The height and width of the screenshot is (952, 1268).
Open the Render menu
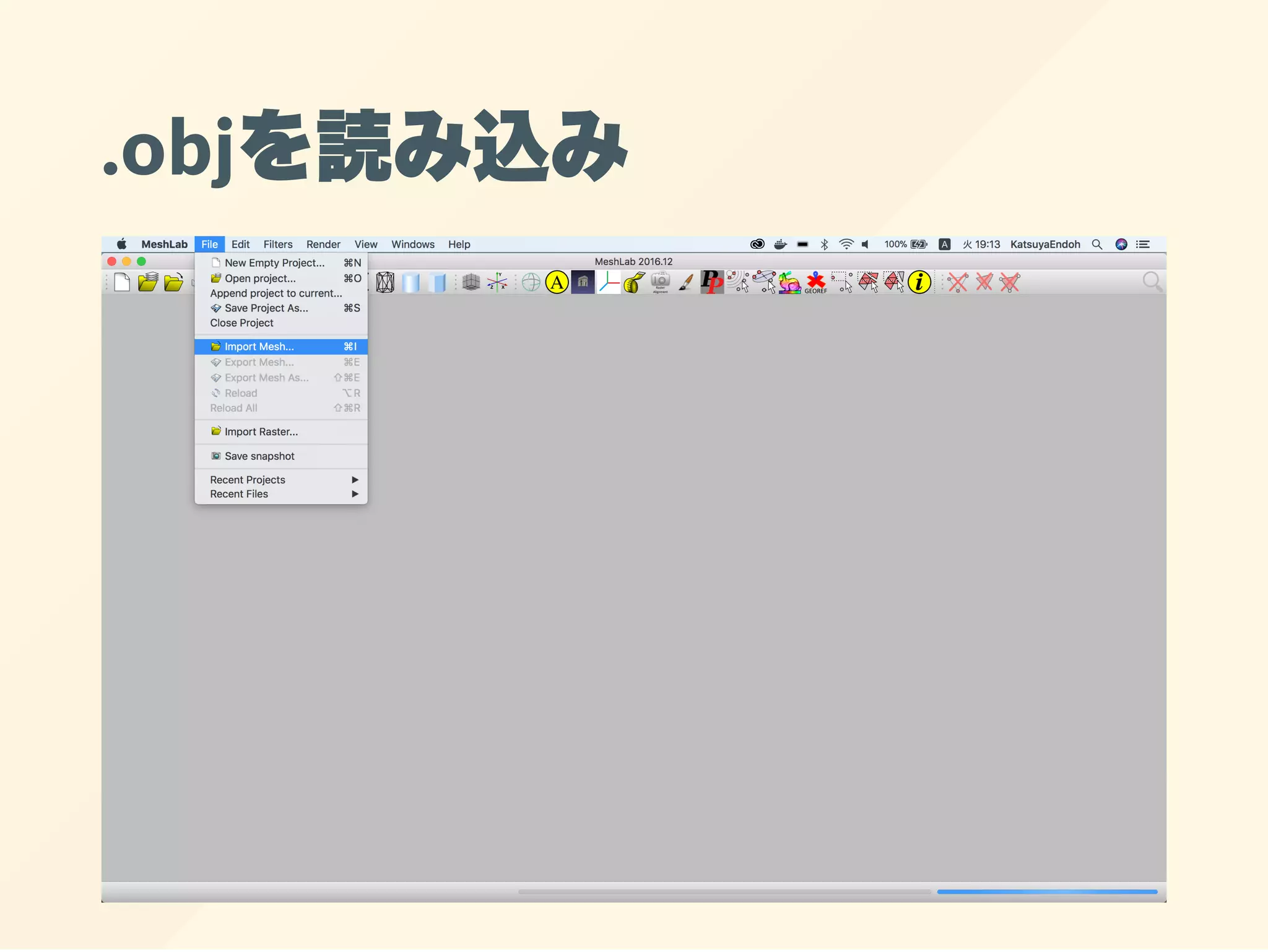click(323, 244)
